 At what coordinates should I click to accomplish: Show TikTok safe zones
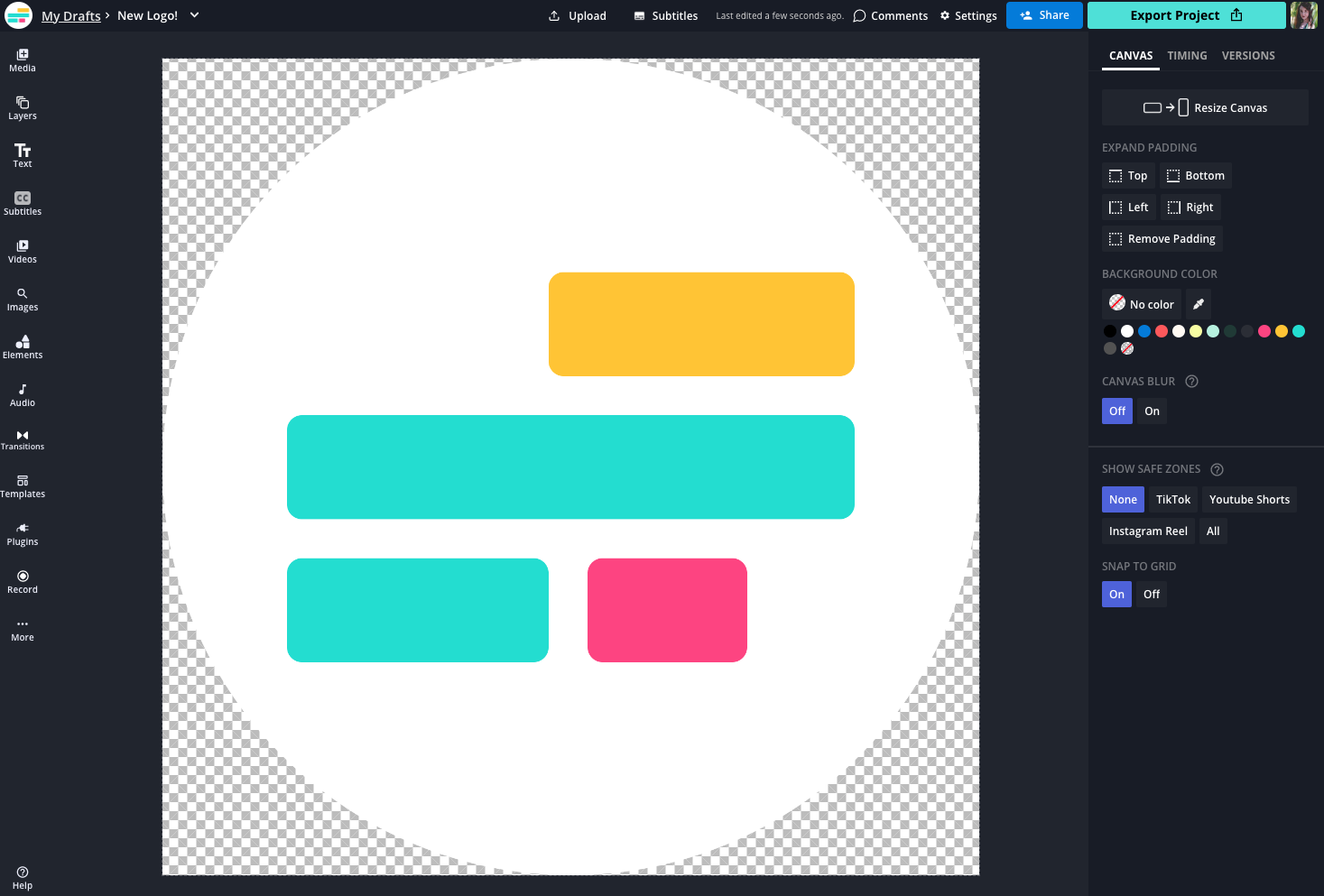tap(1172, 499)
